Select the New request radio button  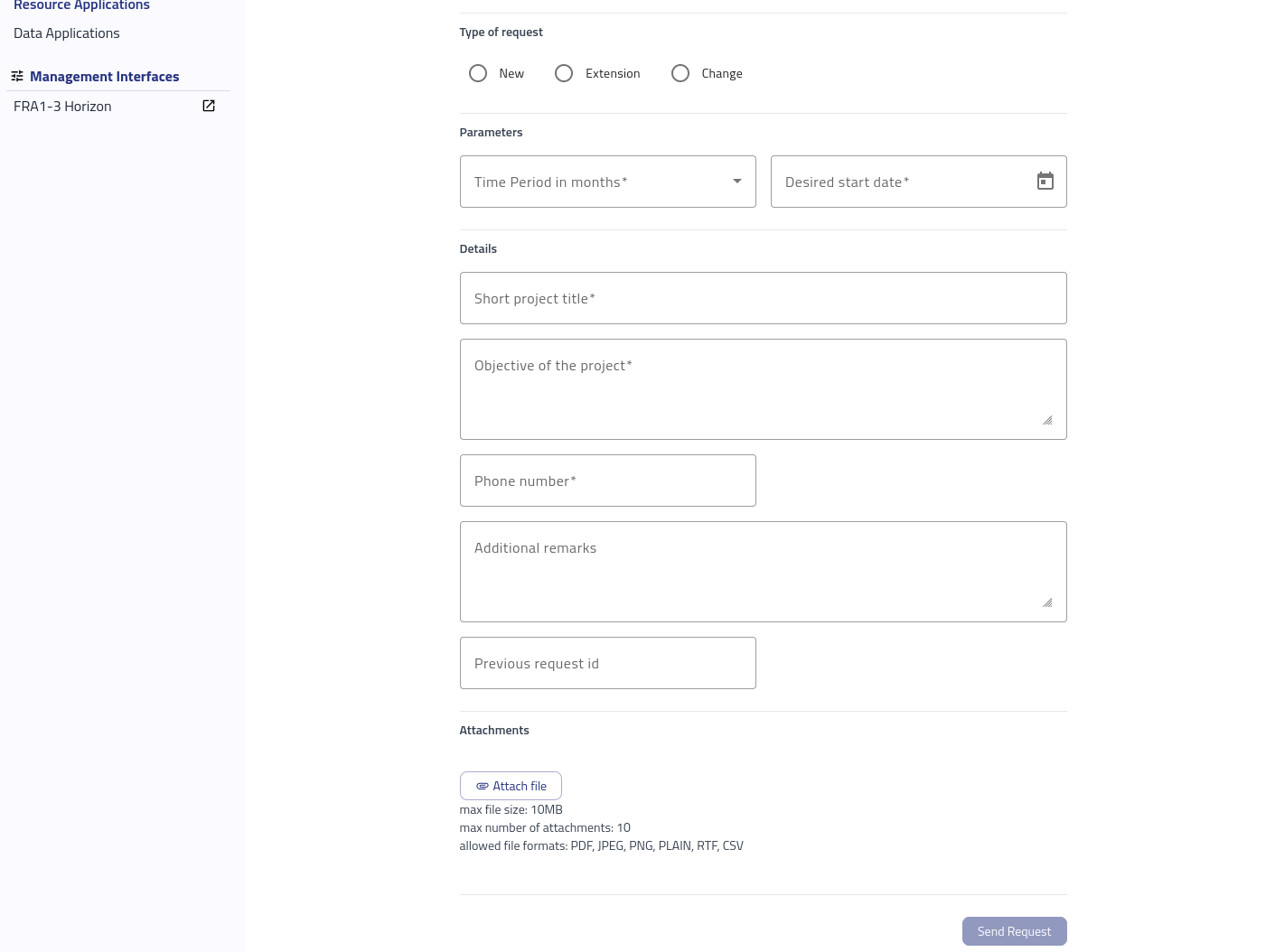click(478, 73)
